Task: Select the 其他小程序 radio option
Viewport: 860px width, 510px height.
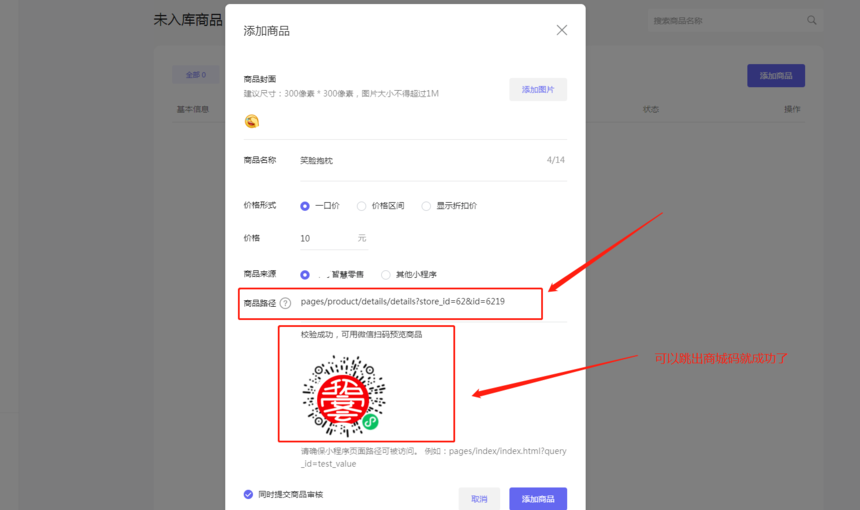Action: [386, 275]
